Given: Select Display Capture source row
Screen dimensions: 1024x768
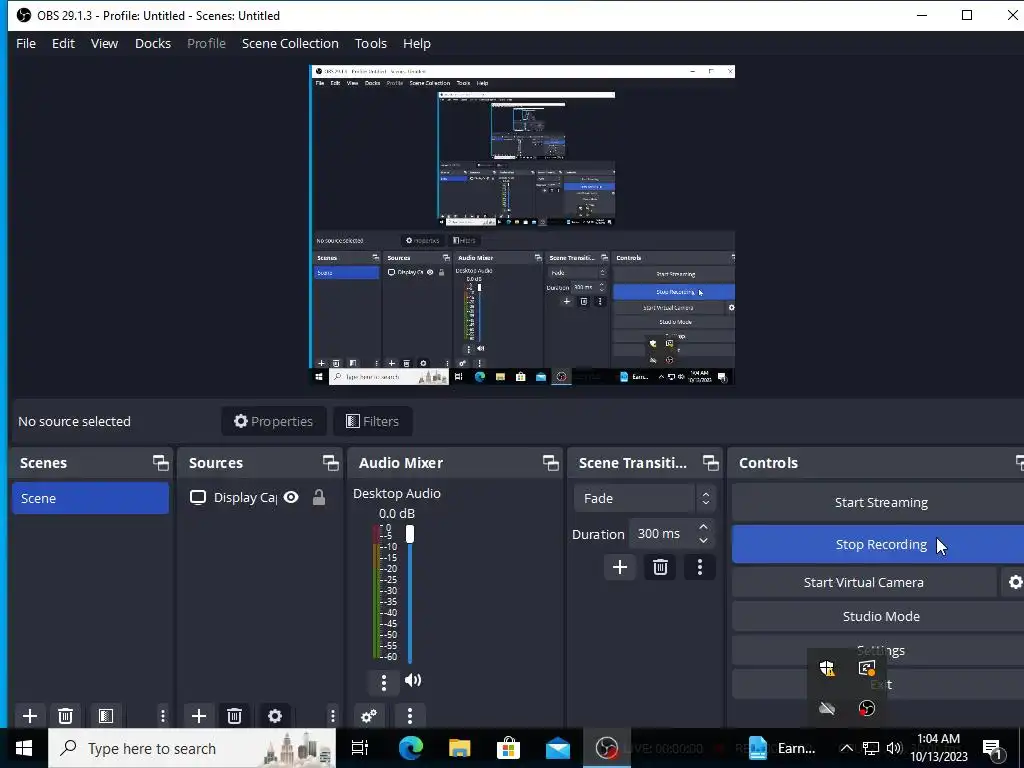Looking at the screenshot, I should pyautogui.click(x=259, y=498).
